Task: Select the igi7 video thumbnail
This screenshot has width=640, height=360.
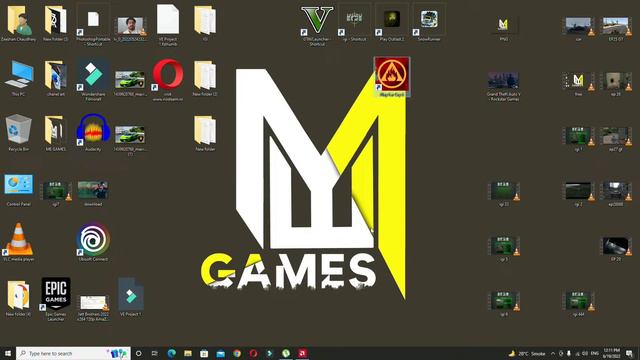Action: point(56,193)
